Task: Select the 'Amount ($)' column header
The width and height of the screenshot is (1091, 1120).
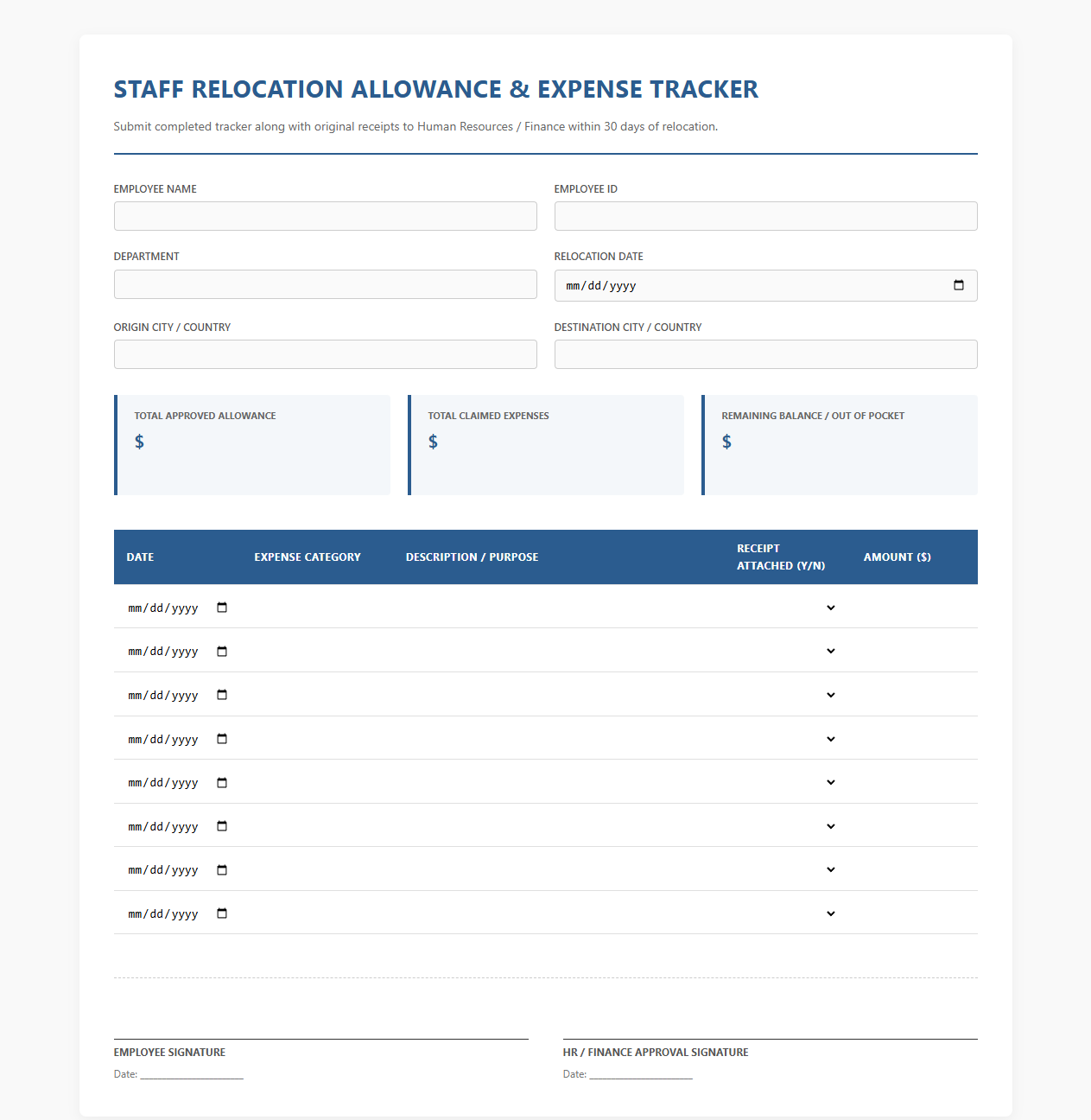Action: 898,557
